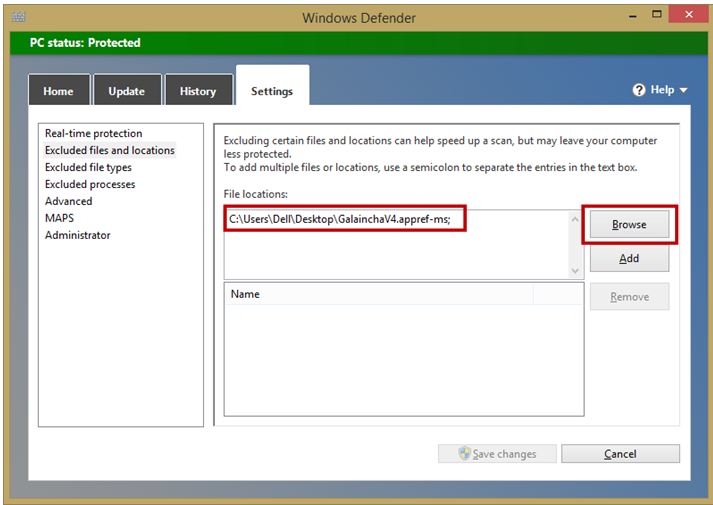The height and width of the screenshot is (505, 713).
Task: Click the Windows Defender title bar icon
Action: (18, 17)
